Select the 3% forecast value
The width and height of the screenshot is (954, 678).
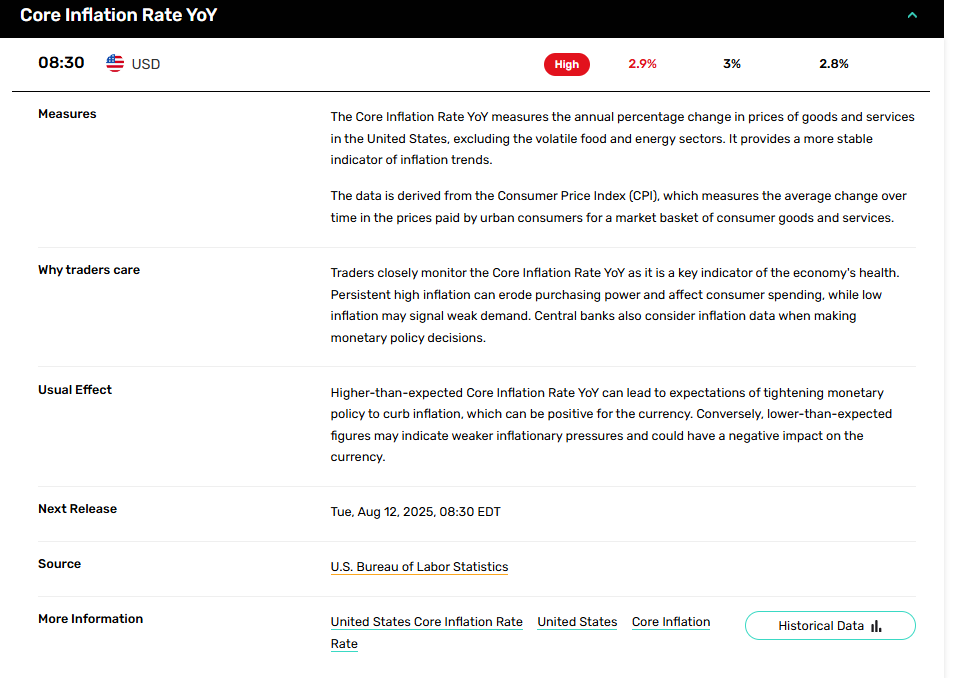[x=732, y=64]
